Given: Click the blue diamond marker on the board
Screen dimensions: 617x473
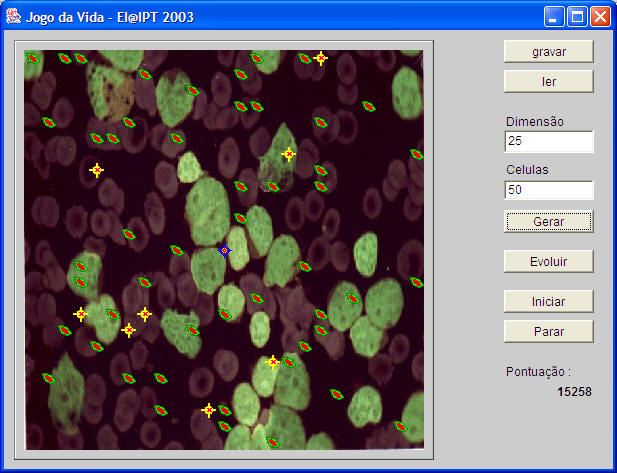Looking at the screenshot, I should (225, 250).
